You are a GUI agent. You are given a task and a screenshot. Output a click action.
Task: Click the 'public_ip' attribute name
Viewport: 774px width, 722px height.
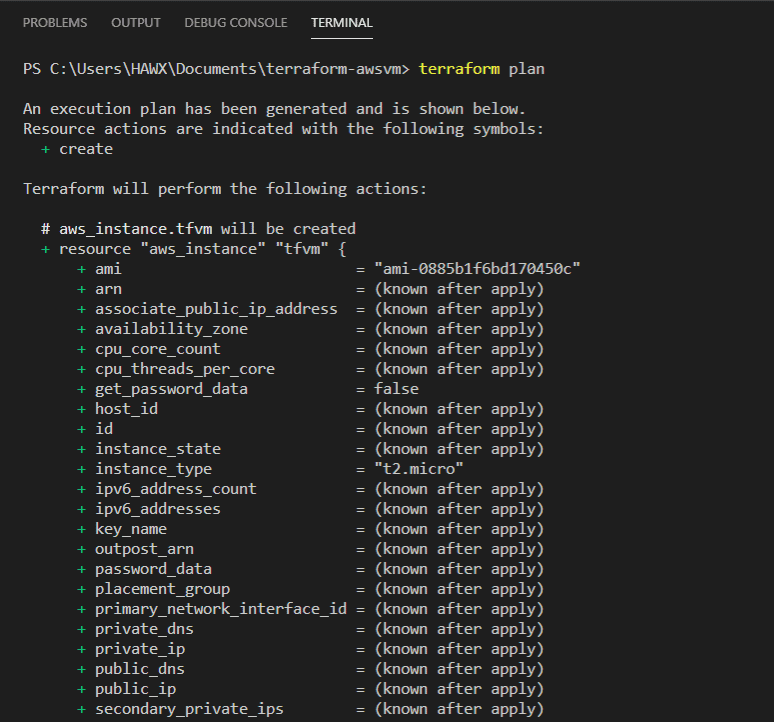tap(135, 689)
